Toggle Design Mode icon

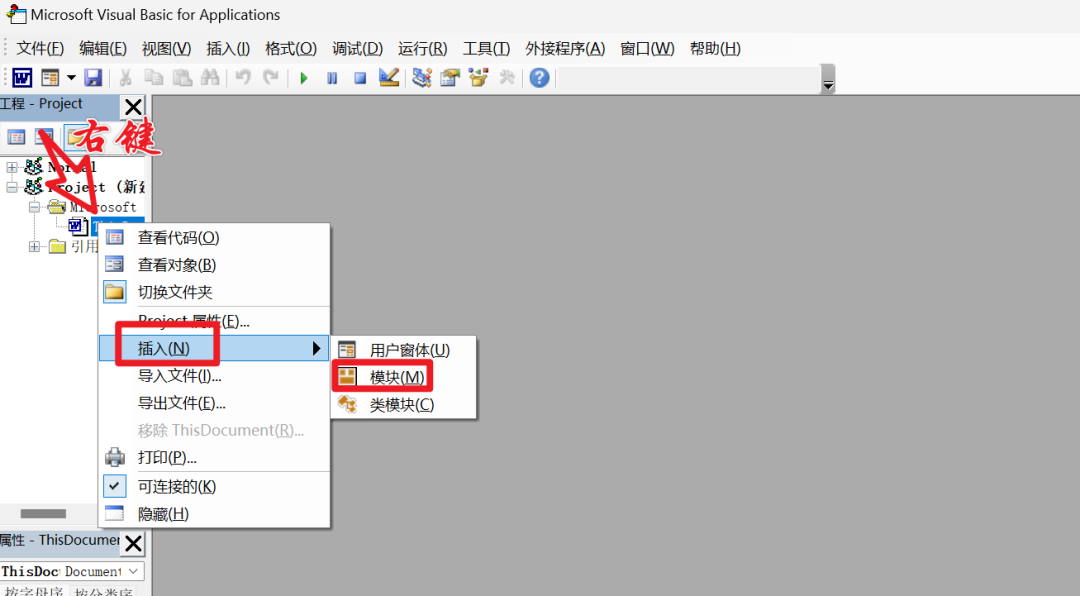click(388, 78)
